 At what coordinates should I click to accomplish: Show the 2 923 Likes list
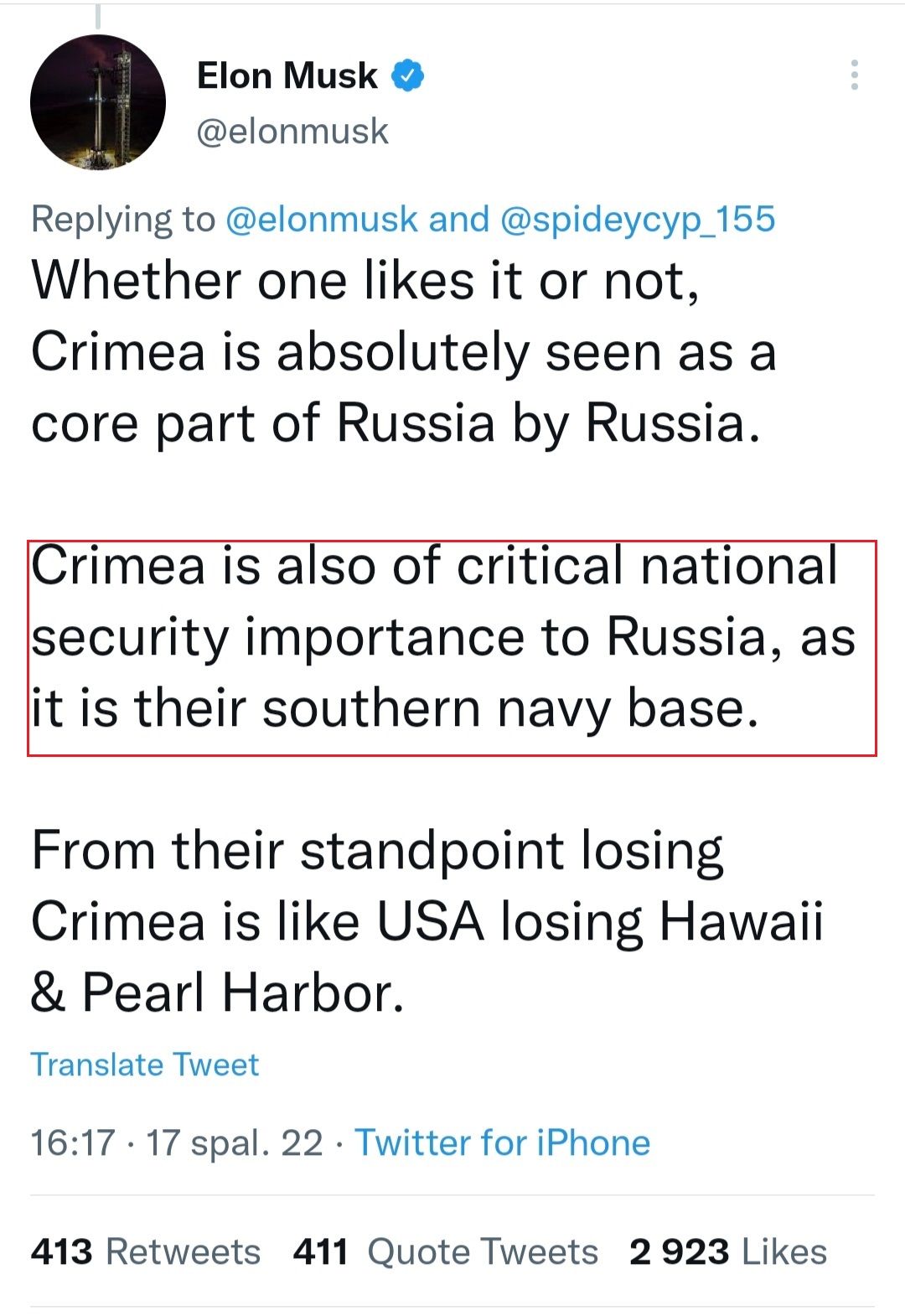728,1251
